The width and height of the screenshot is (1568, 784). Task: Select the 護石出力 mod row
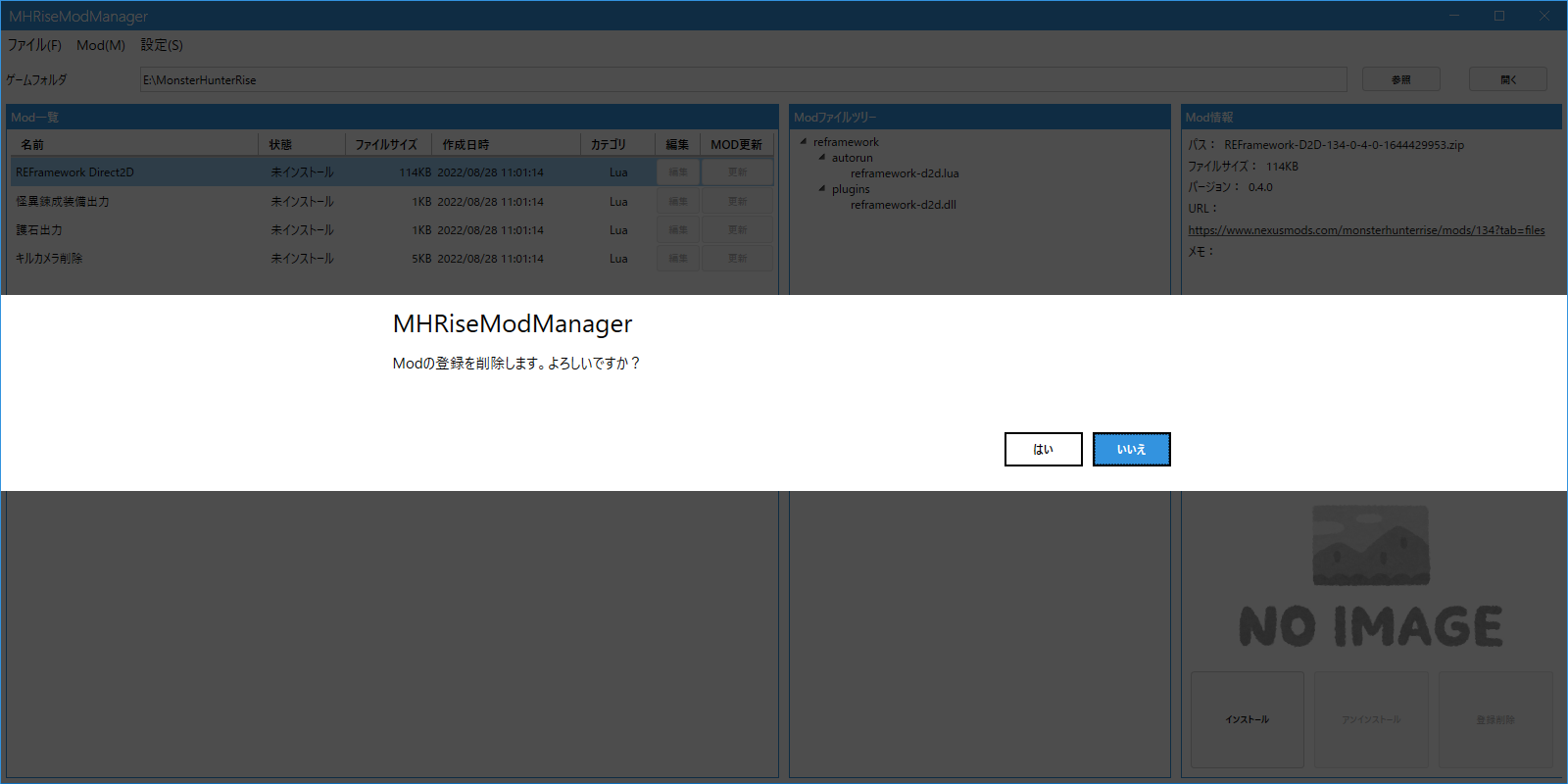392,229
